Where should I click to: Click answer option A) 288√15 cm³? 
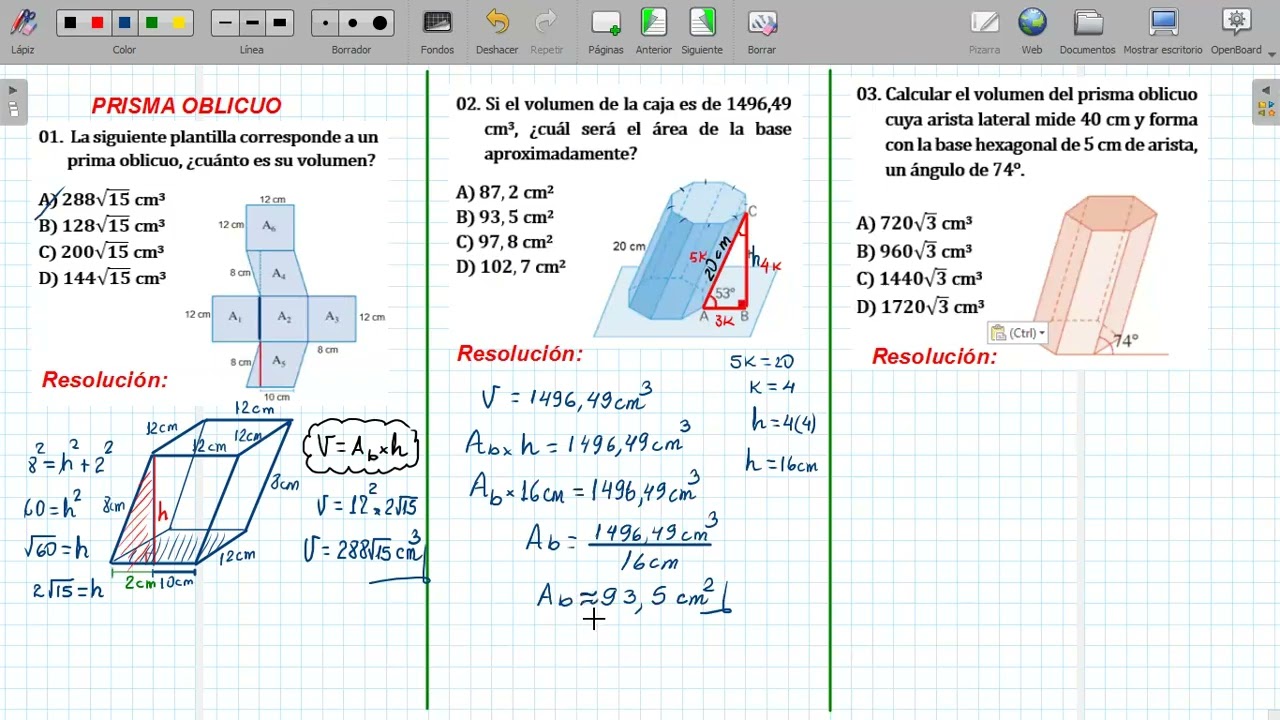pyautogui.click(x=102, y=199)
